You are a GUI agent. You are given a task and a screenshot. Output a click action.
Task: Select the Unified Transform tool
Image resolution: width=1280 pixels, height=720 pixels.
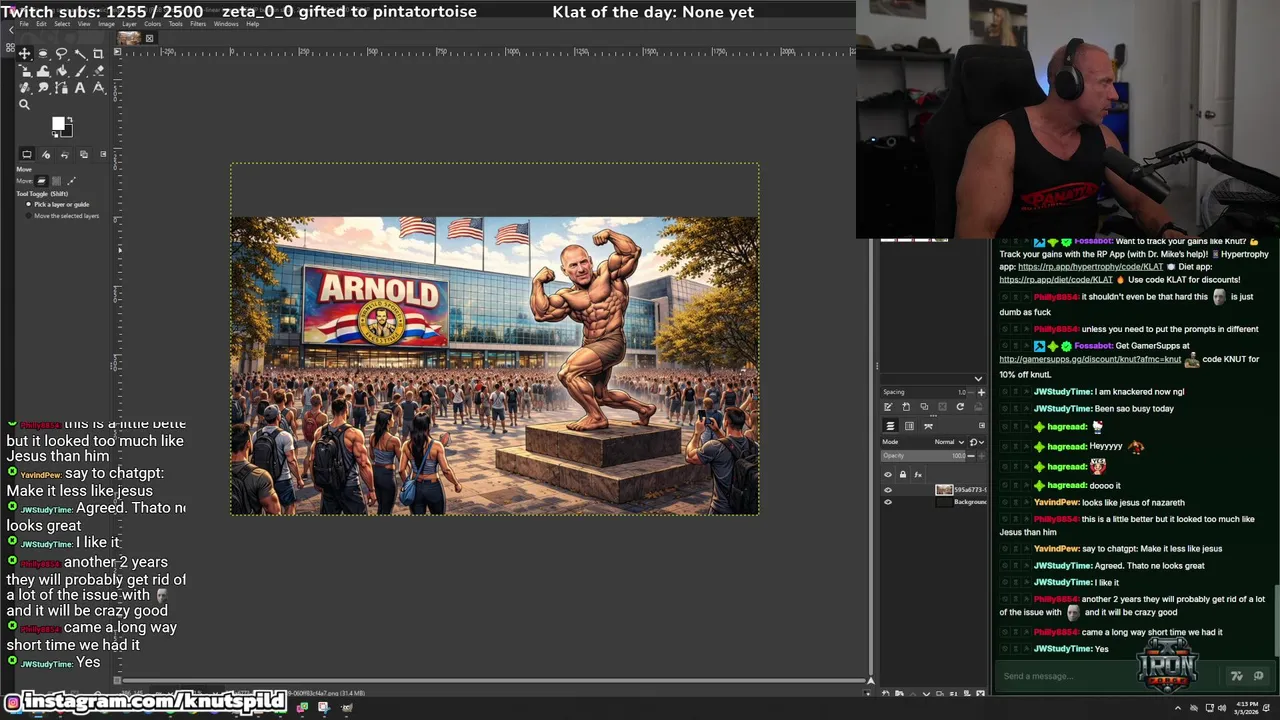[x=24, y=71]
